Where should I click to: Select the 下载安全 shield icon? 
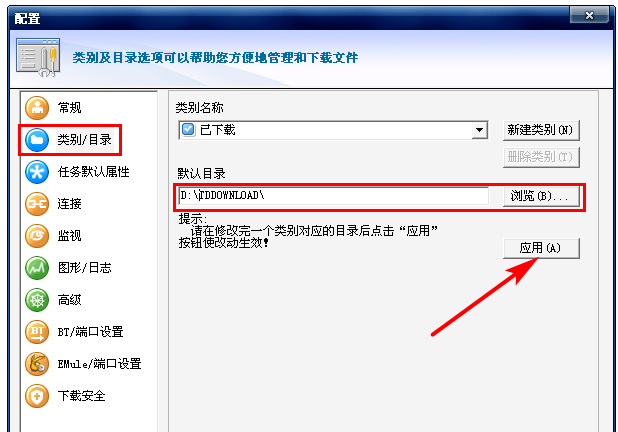coord(37,396)
